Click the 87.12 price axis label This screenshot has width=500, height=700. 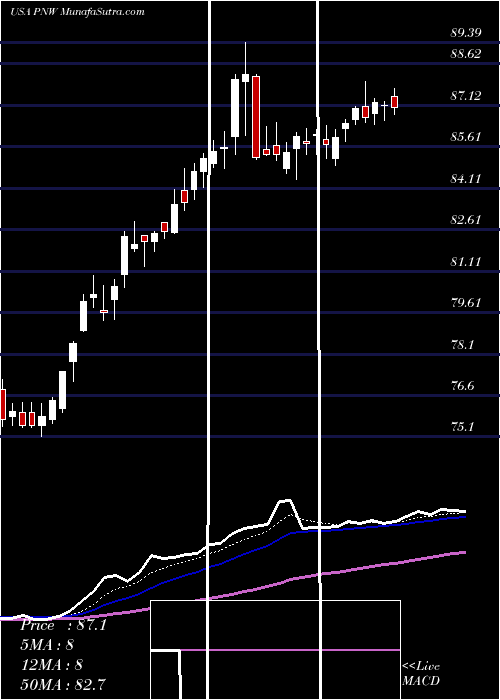[x=466, y=95]
